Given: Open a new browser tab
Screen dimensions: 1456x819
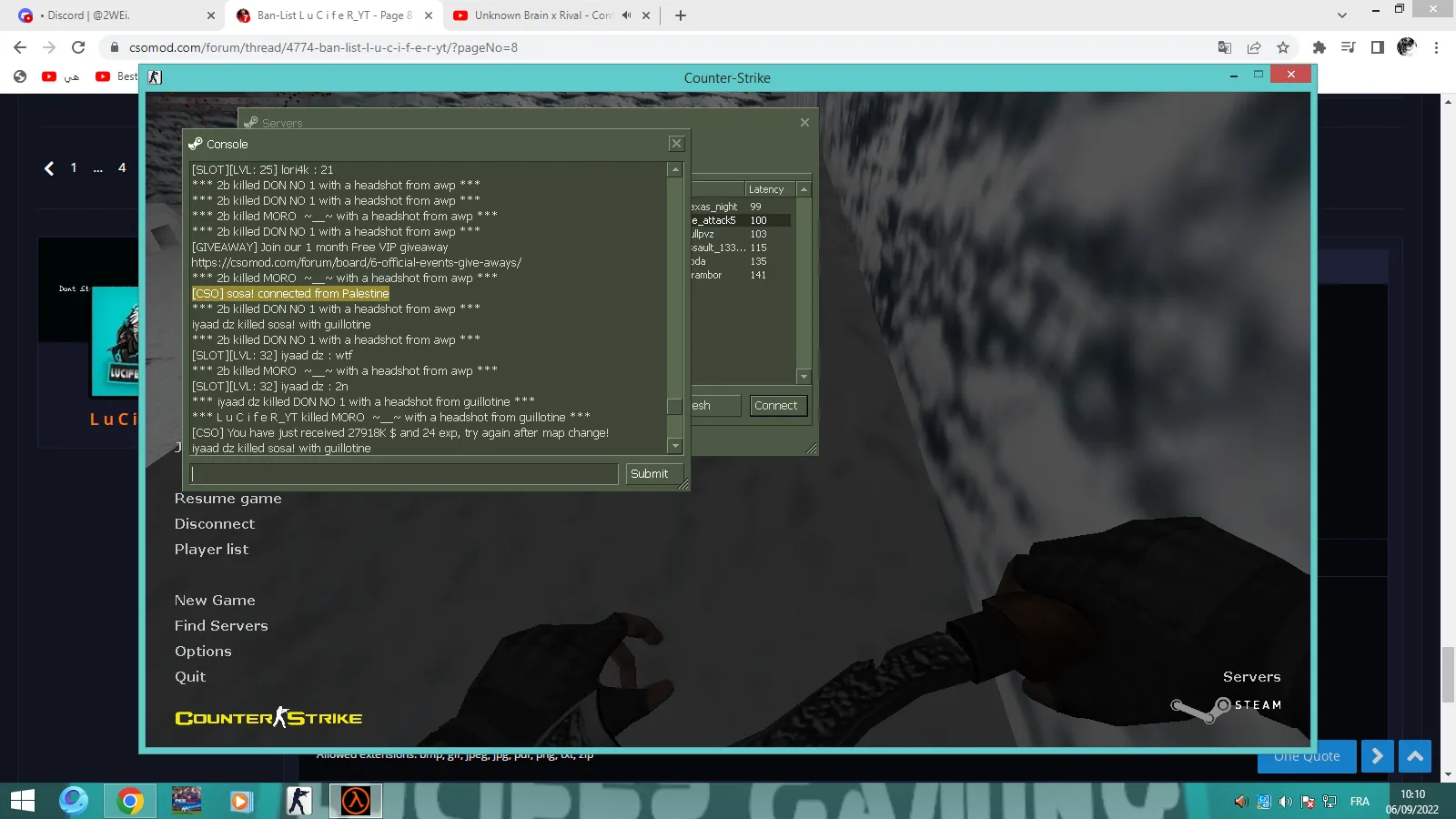Looking at the screenshot, I should point(681,15).
